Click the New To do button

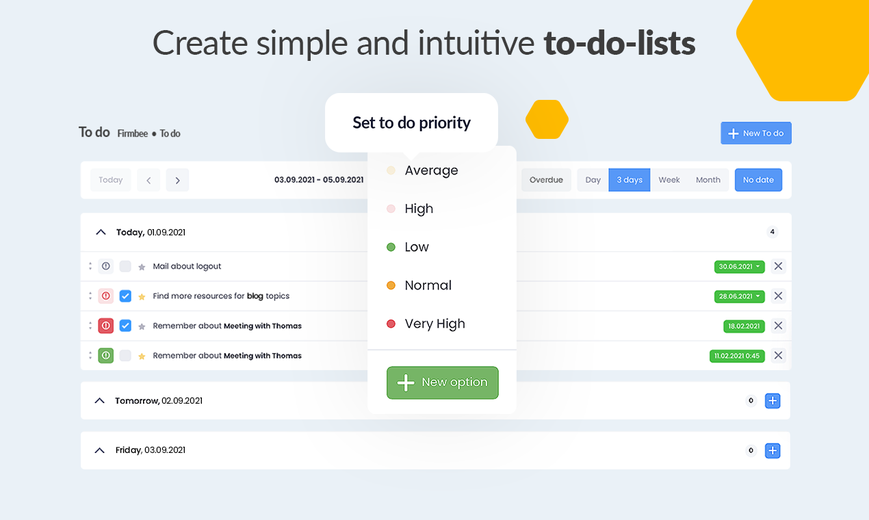pos(756,133)
